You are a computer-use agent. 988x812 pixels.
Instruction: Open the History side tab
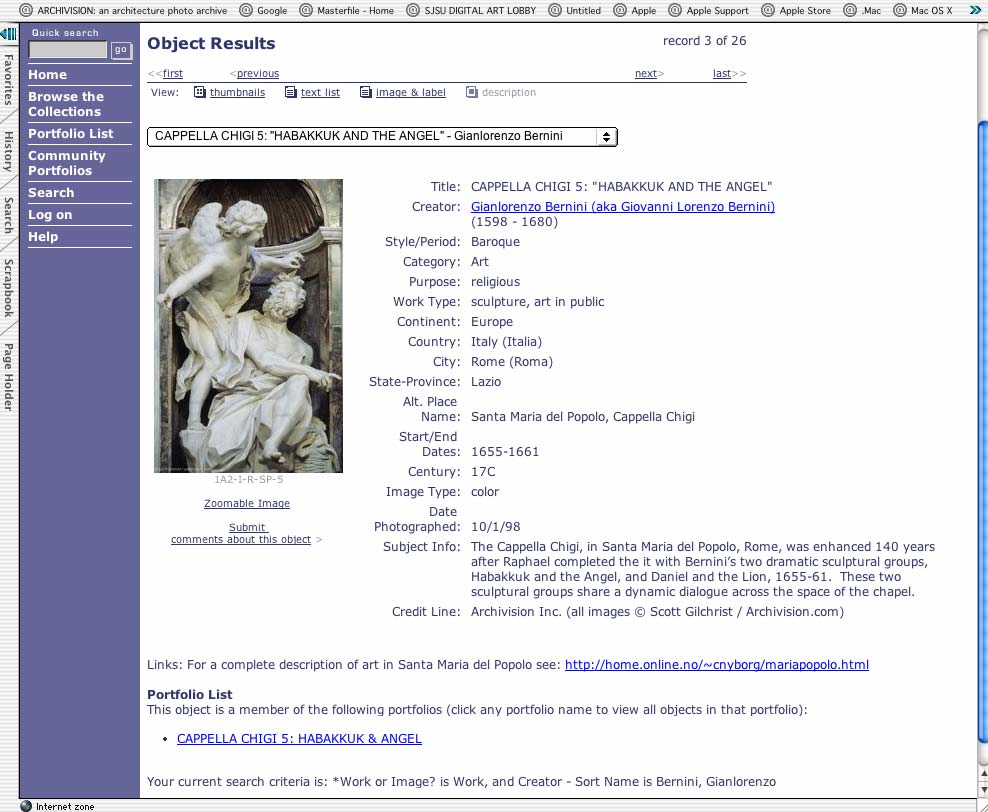point(8,151)
